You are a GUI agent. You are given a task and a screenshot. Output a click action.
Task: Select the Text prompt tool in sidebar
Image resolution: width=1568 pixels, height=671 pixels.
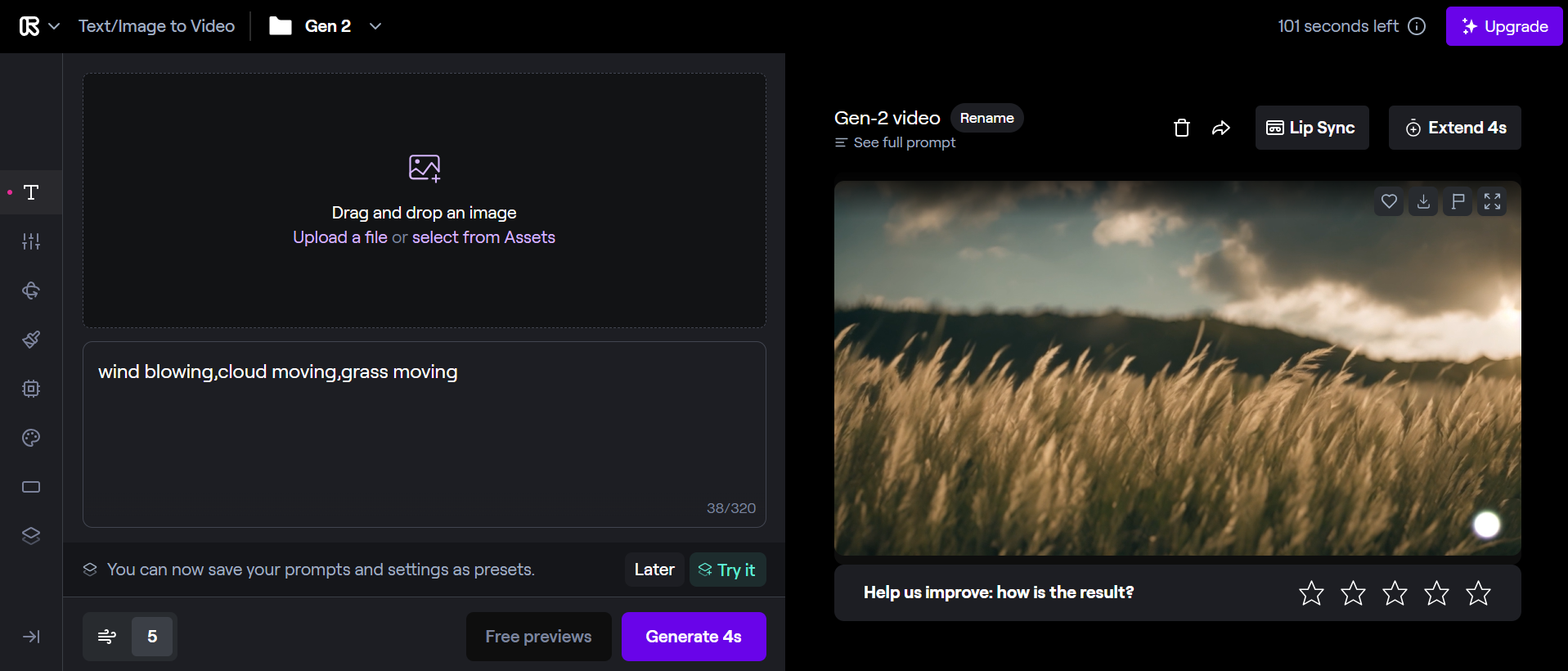coord(31,192)
